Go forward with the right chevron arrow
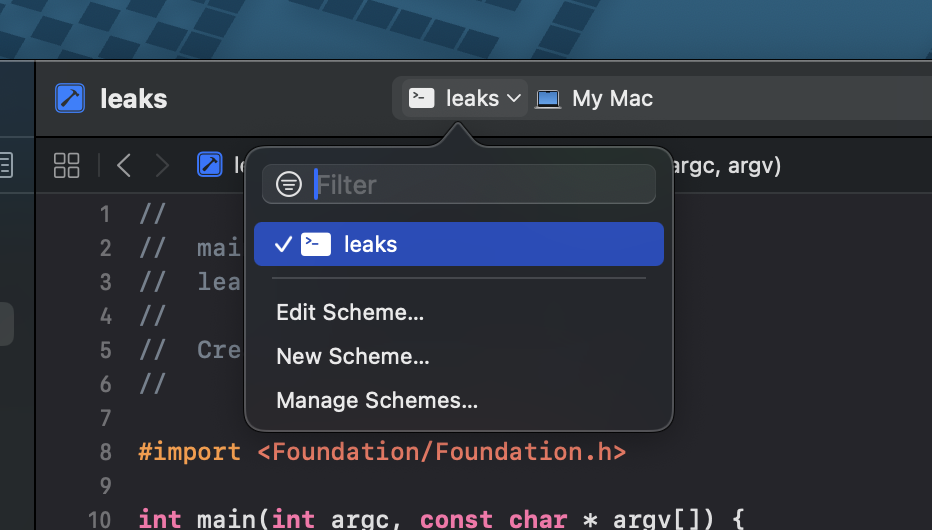This screenshot has height=530, width=932. tap(162, 165)
